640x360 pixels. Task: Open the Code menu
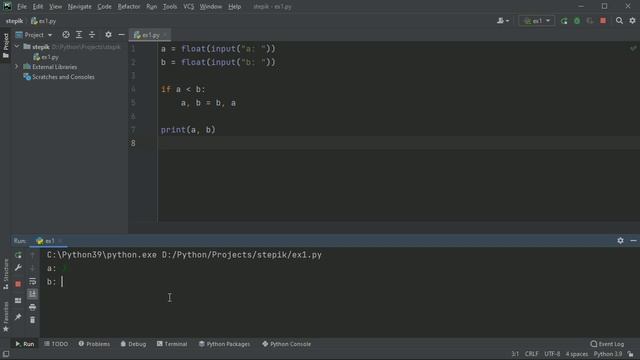(104, 7)
